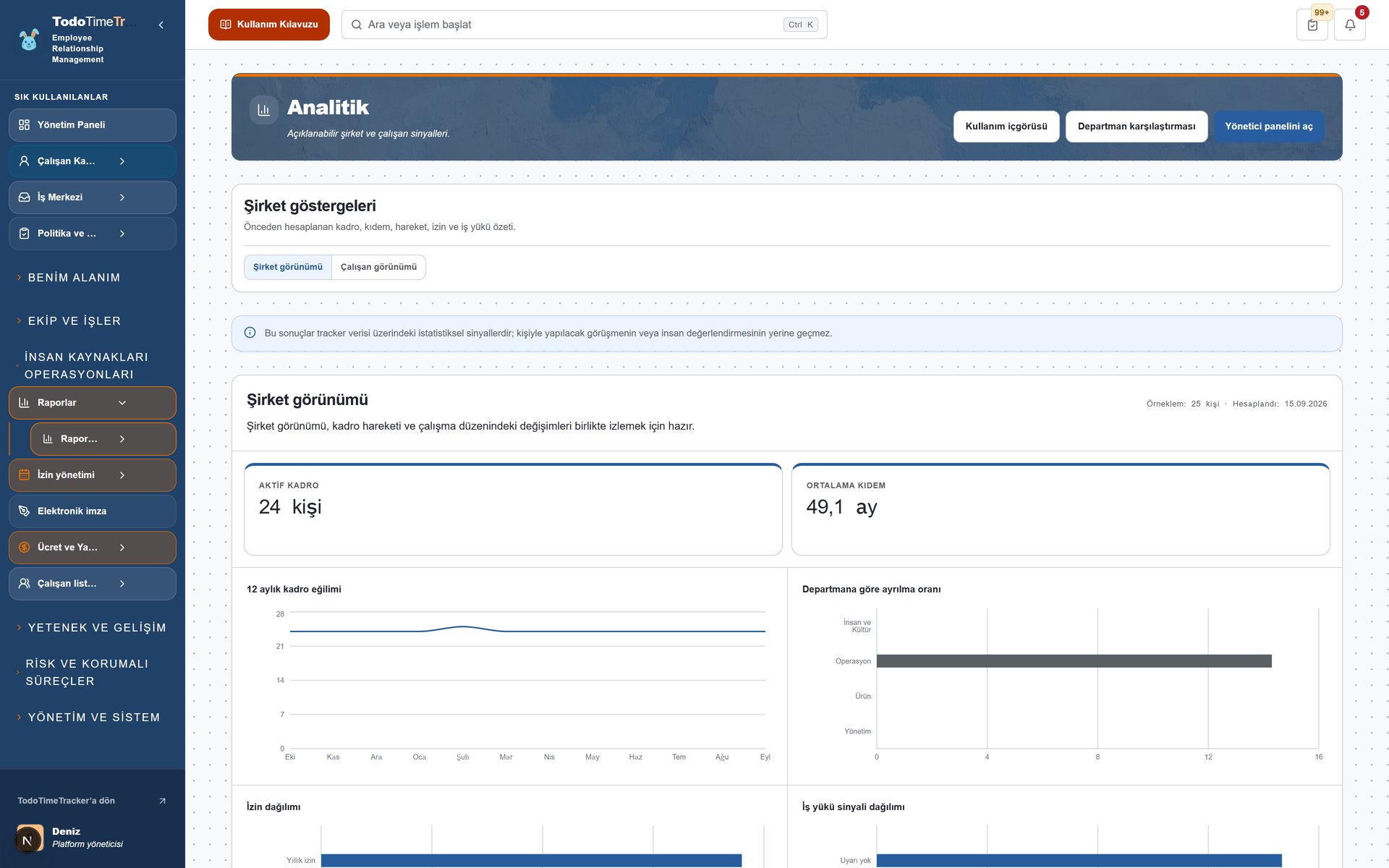1389x868 pixels.
Task: Expand the Politika ve ... submenu chevron
Action: [122, 234]
